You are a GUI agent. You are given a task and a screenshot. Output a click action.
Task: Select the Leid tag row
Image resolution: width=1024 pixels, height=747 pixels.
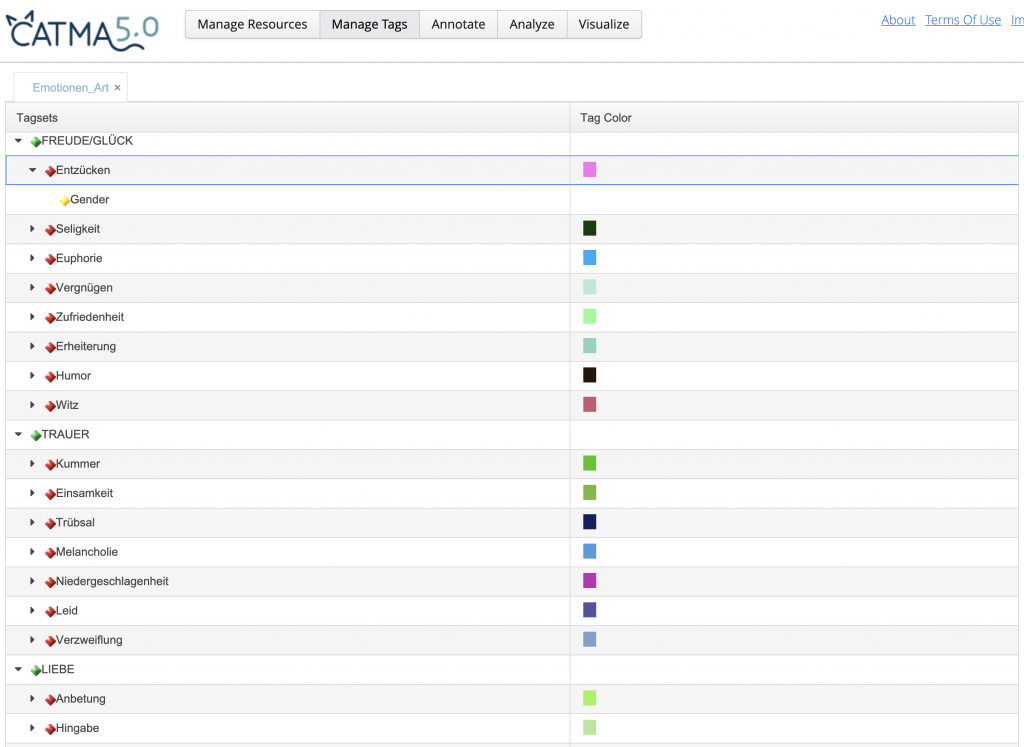[x=512, y=611]
